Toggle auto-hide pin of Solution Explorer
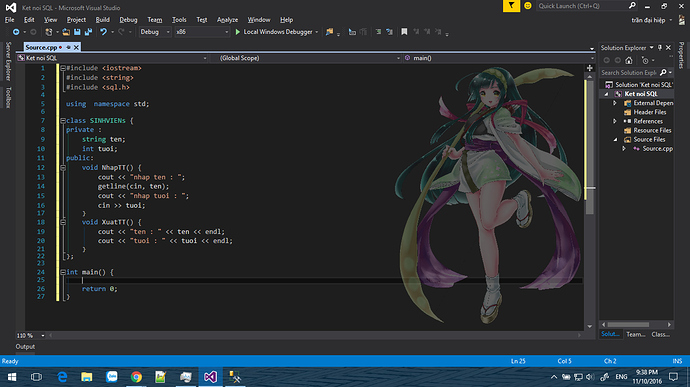The width and height of the screenshot is (690, 387). coord(660,48)
